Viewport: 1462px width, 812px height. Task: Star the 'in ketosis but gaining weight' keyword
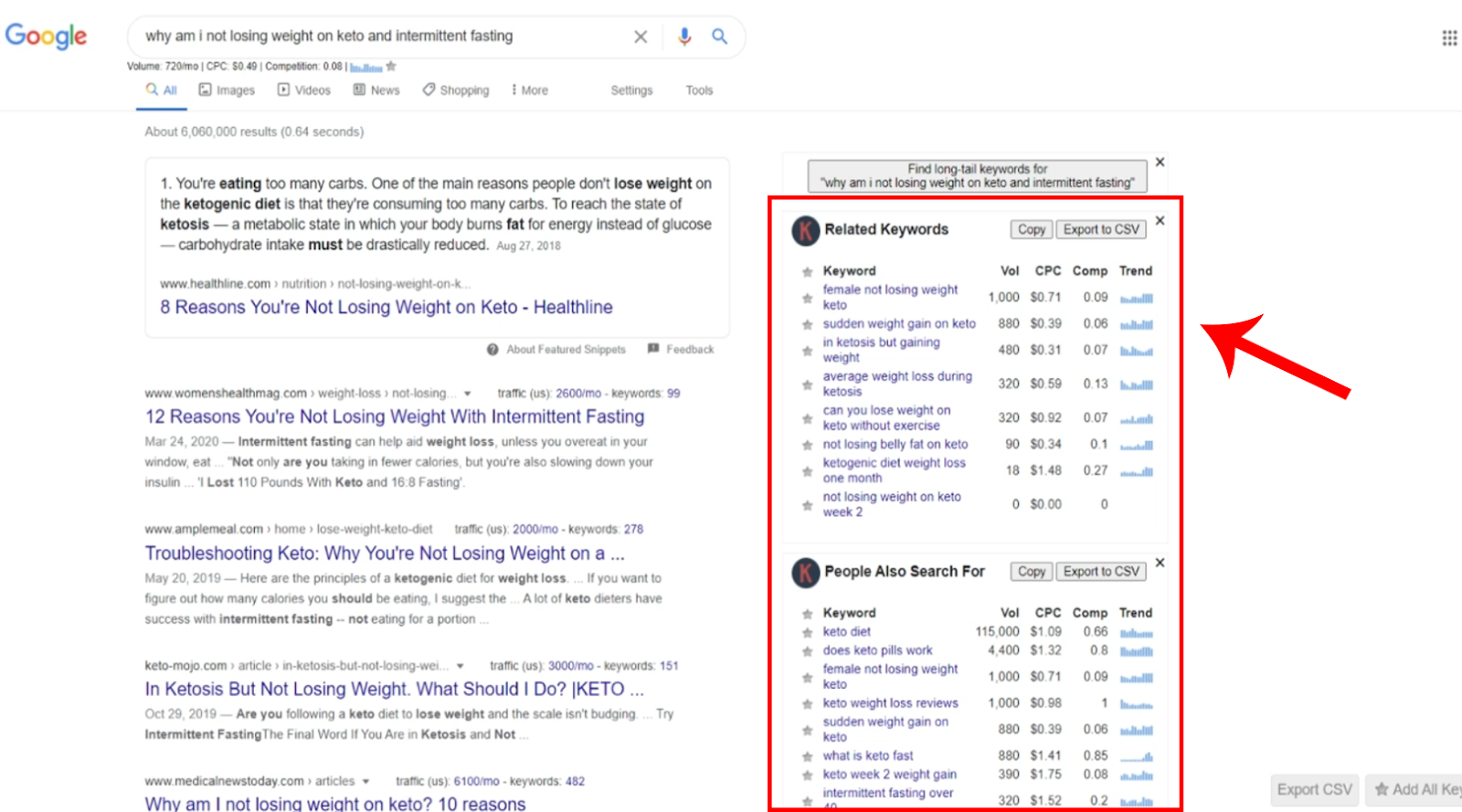[807, 351]
